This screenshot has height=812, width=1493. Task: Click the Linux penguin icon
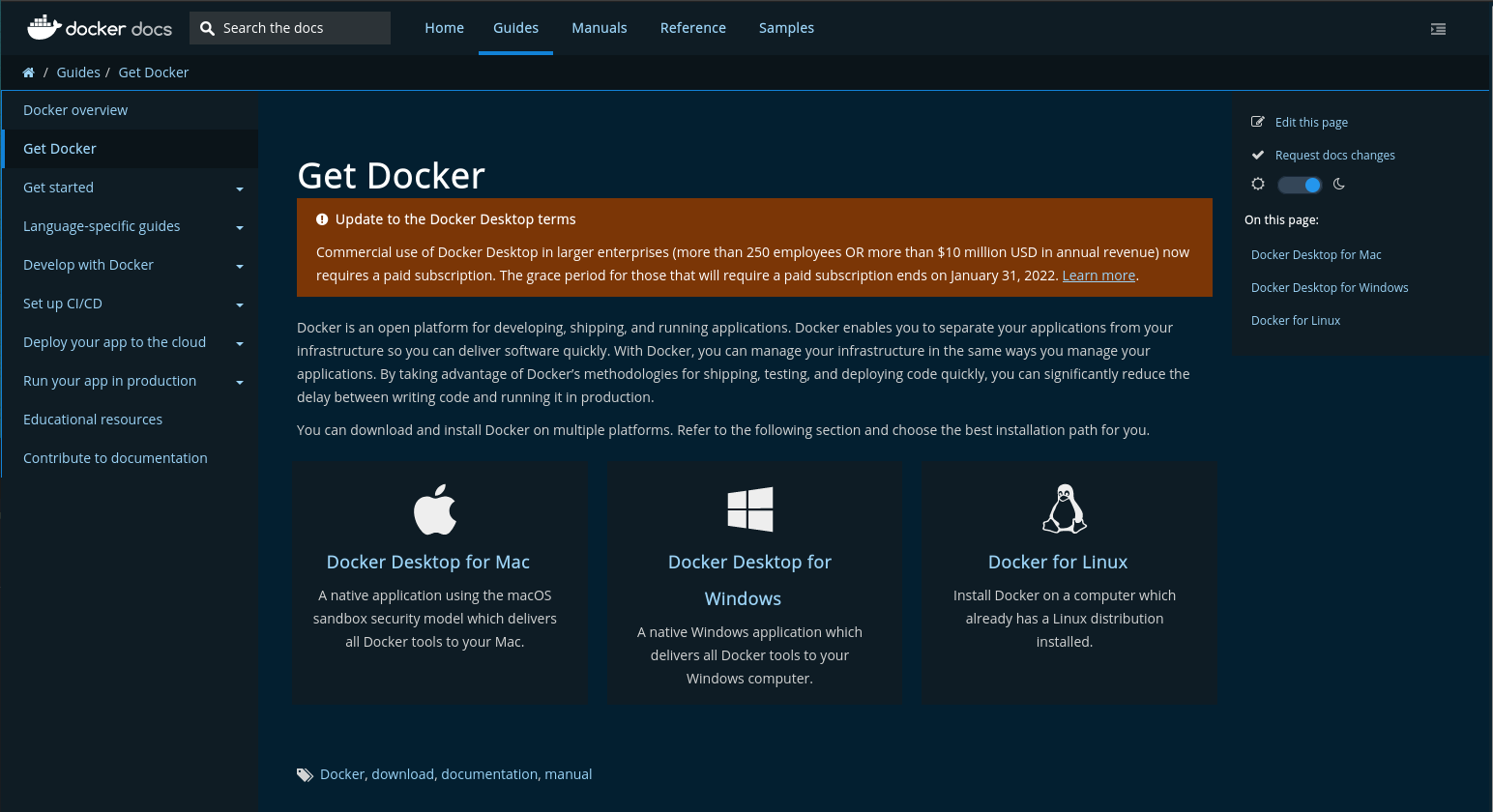coord(1065,509)
